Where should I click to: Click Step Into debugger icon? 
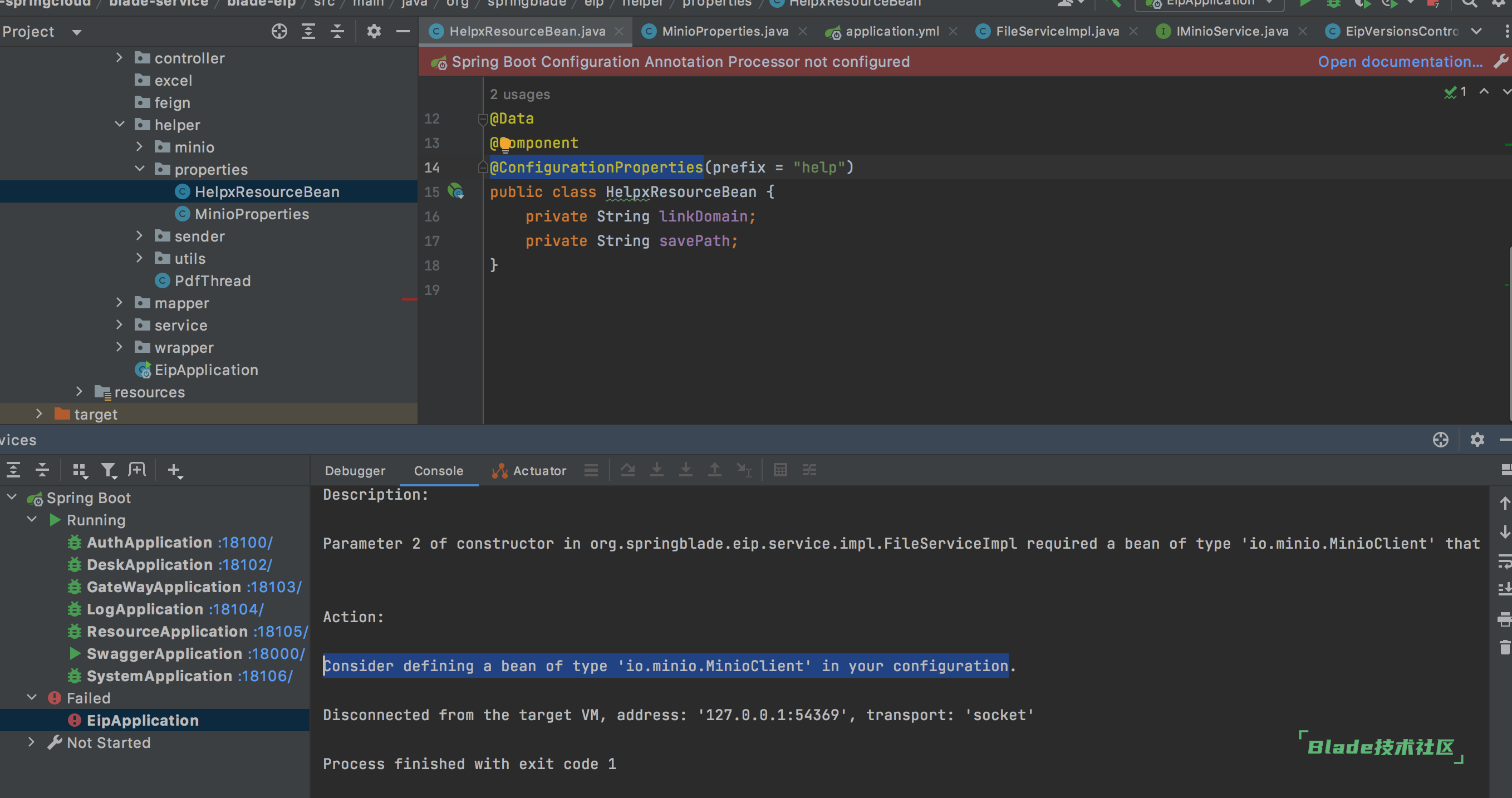click(x=657, y=470)
